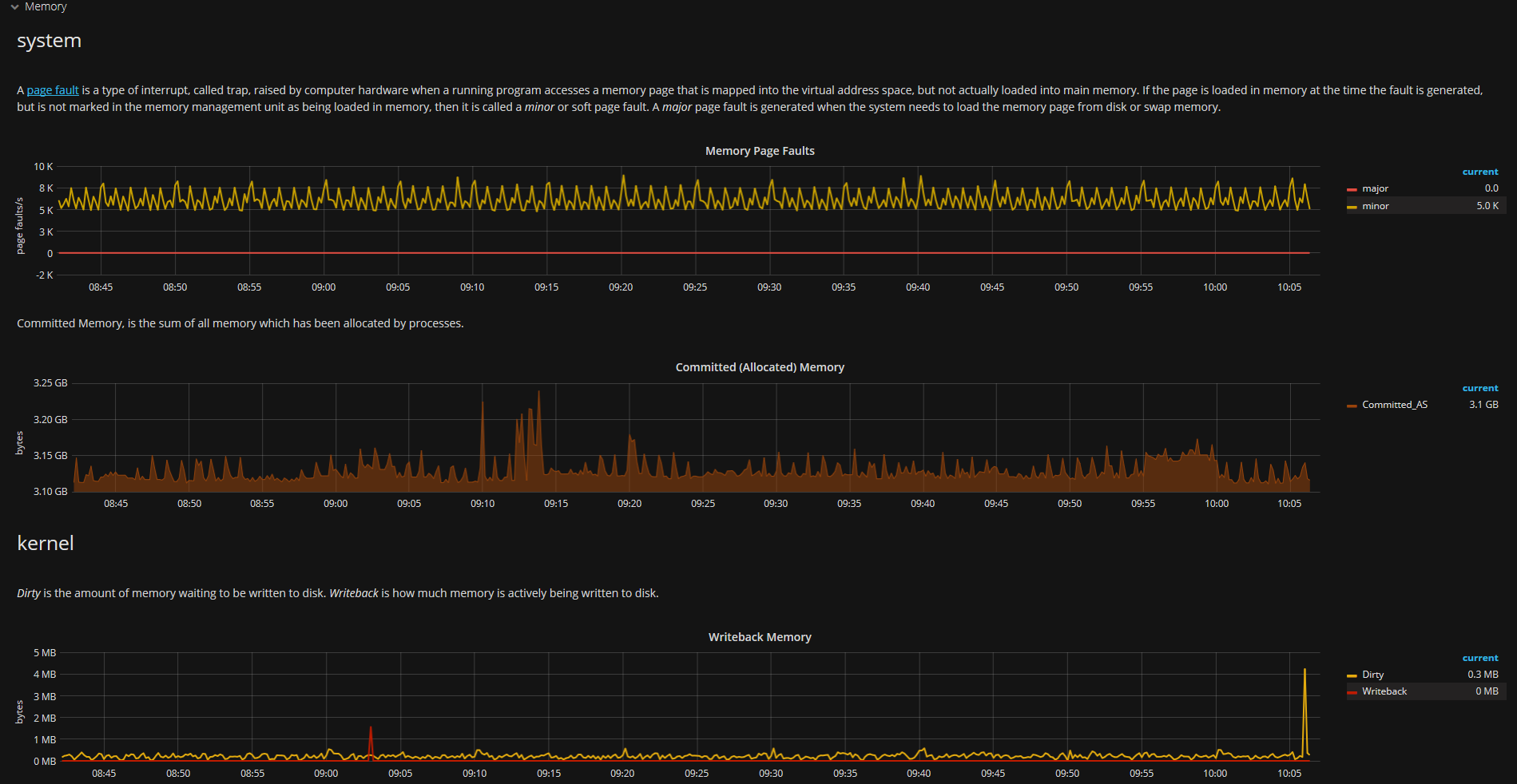Image resolution: width=1517 pixels, height=784 pixels.
Task: Click the major current value 0.0
Action: pos(1491,188)
